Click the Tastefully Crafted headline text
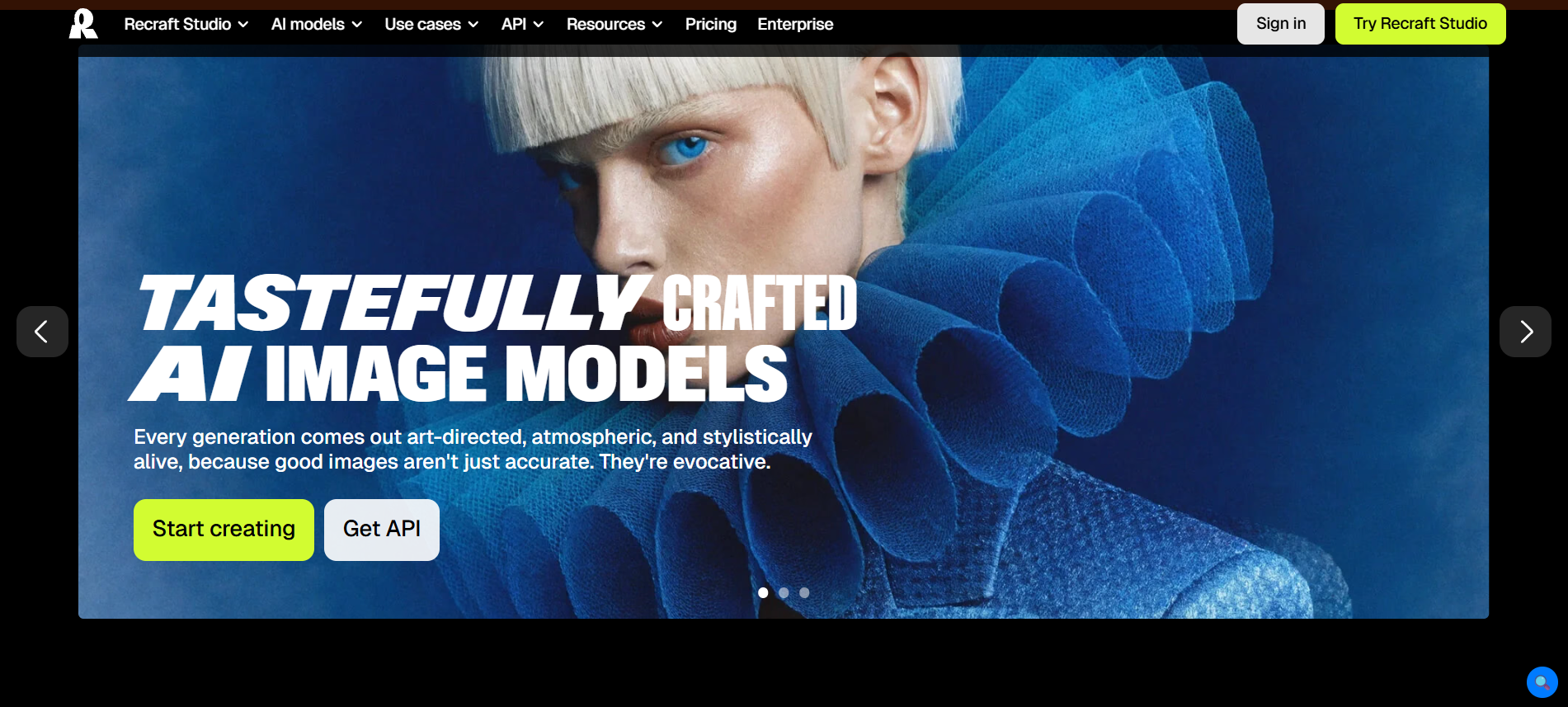1568x707 pixels. (497, 304)
